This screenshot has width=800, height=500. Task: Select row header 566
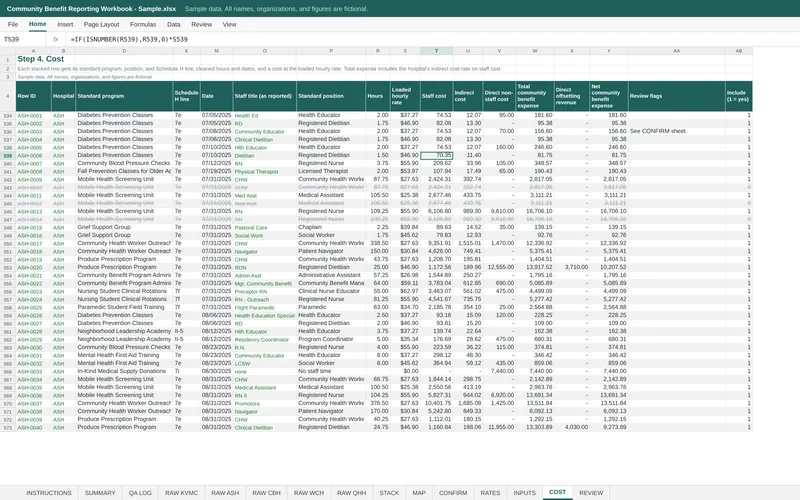(x=8, y=371)
